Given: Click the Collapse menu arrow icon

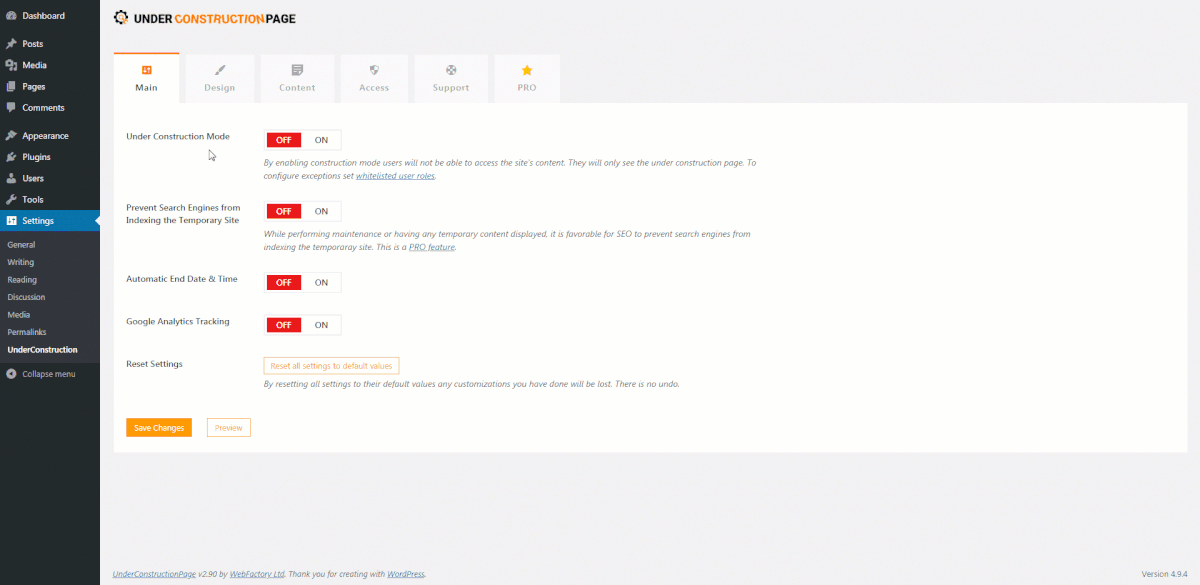Looking at the screenshot, I should click(11, 374).
